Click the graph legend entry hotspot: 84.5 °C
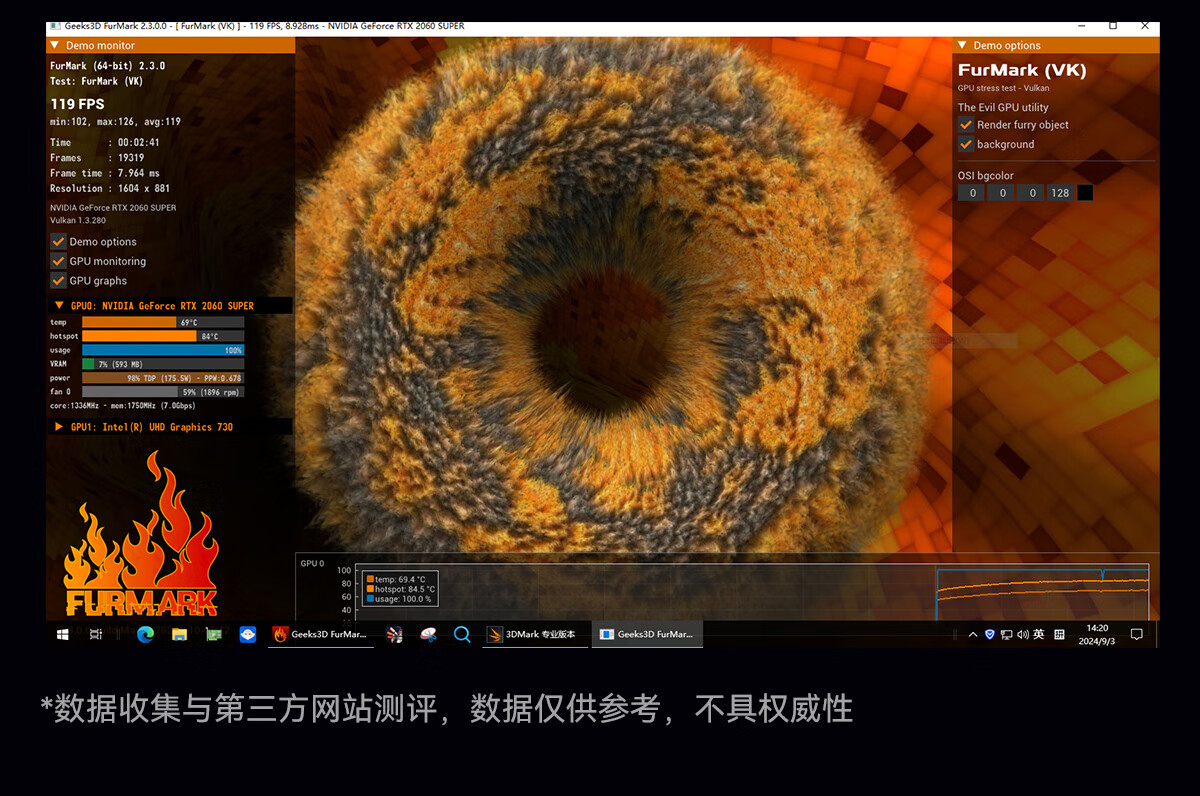The image size is (1200, 796). click(x=401, y=589)
